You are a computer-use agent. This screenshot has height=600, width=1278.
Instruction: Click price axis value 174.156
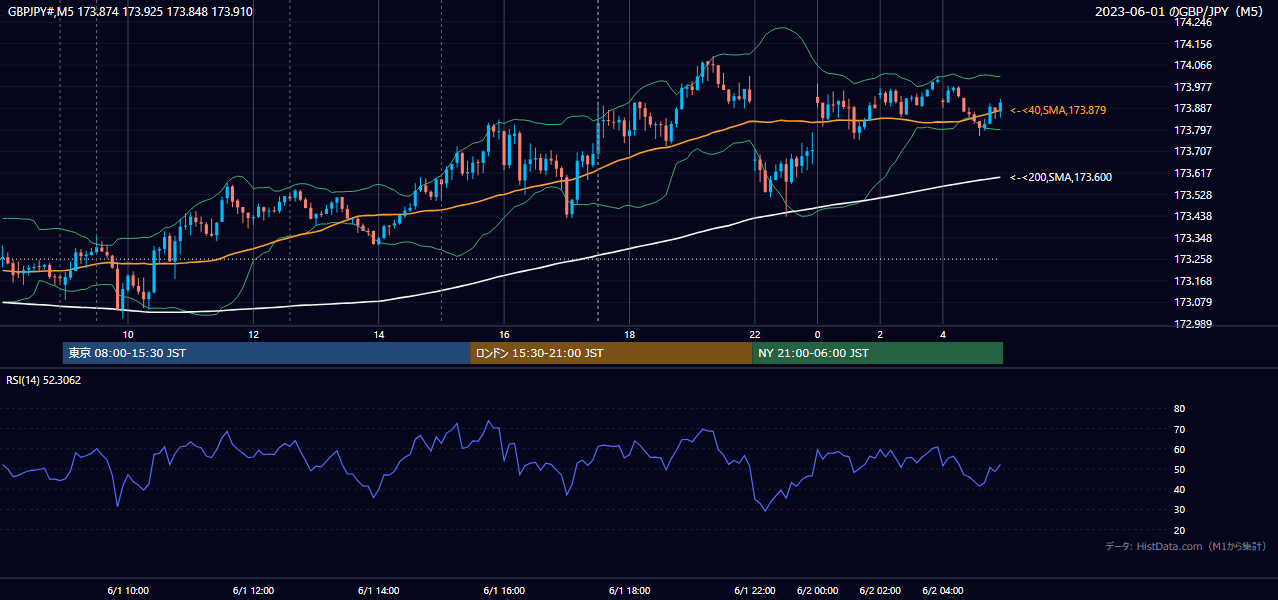tap(1192, 44)
